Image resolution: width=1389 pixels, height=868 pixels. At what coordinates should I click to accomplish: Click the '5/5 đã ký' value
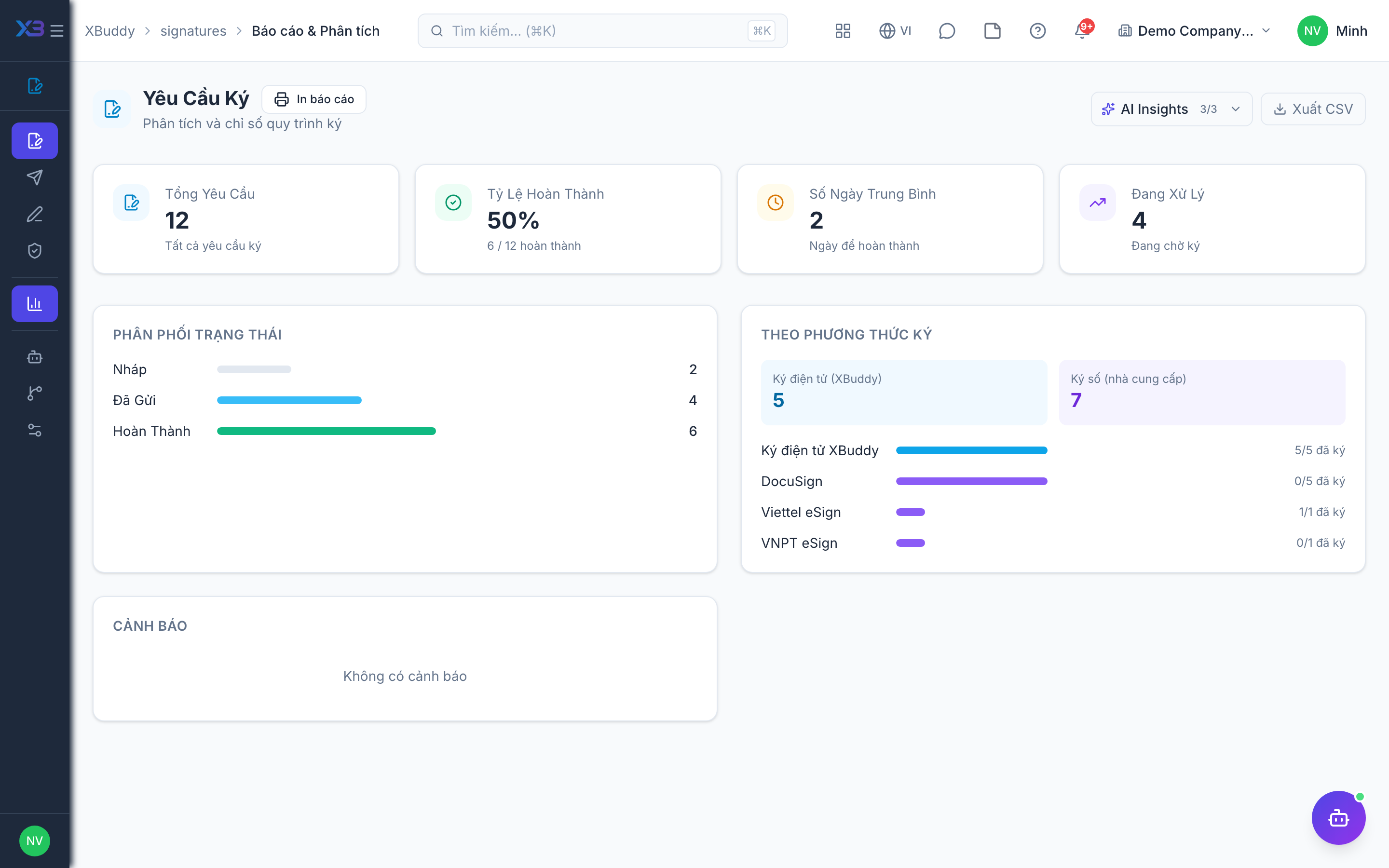(1320, 450)
